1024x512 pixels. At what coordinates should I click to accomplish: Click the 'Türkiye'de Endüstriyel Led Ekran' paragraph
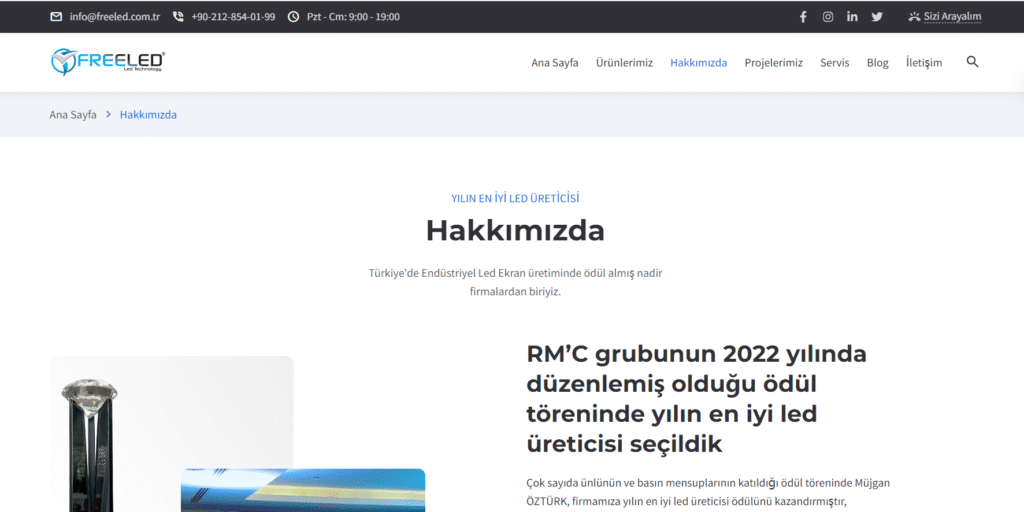[x=515, y=282]
